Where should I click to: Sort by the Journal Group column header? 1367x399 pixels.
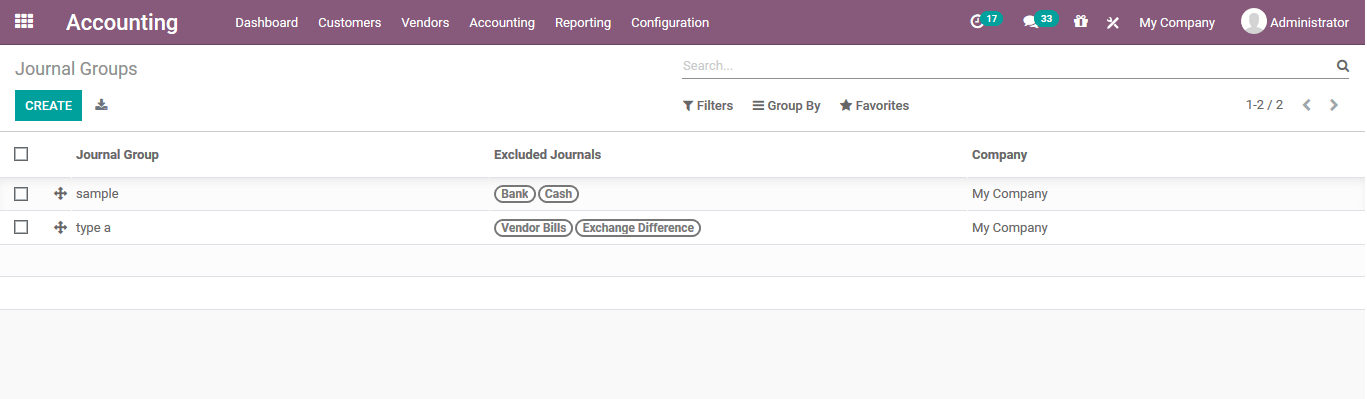tap(117, 155)
